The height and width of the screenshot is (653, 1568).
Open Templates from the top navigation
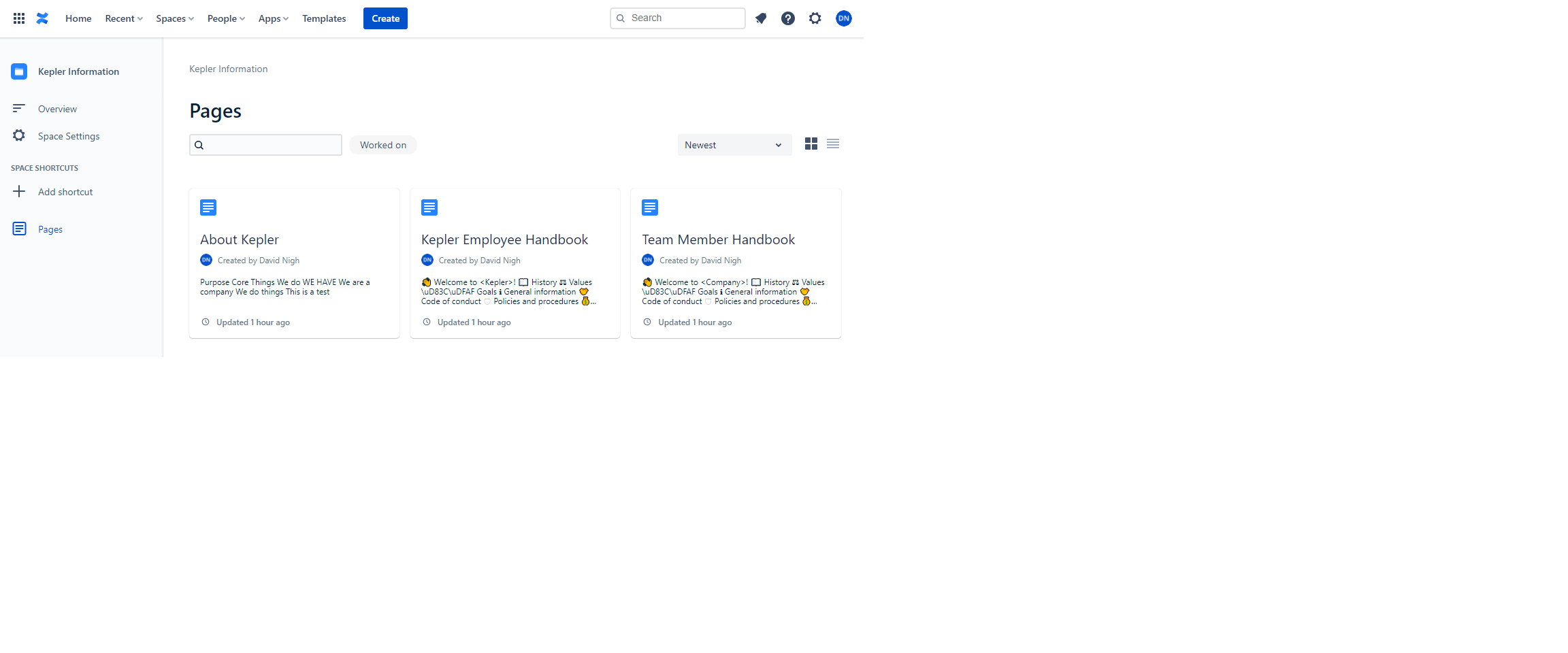coord(324,18)
